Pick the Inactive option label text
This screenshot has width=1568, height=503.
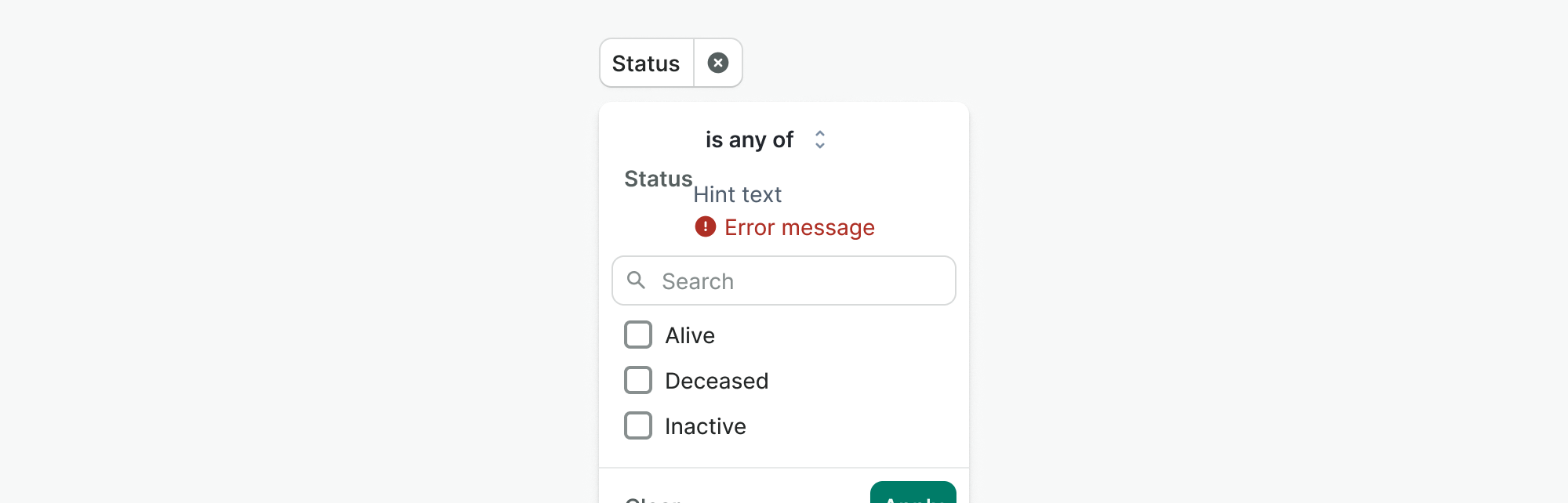706,426
